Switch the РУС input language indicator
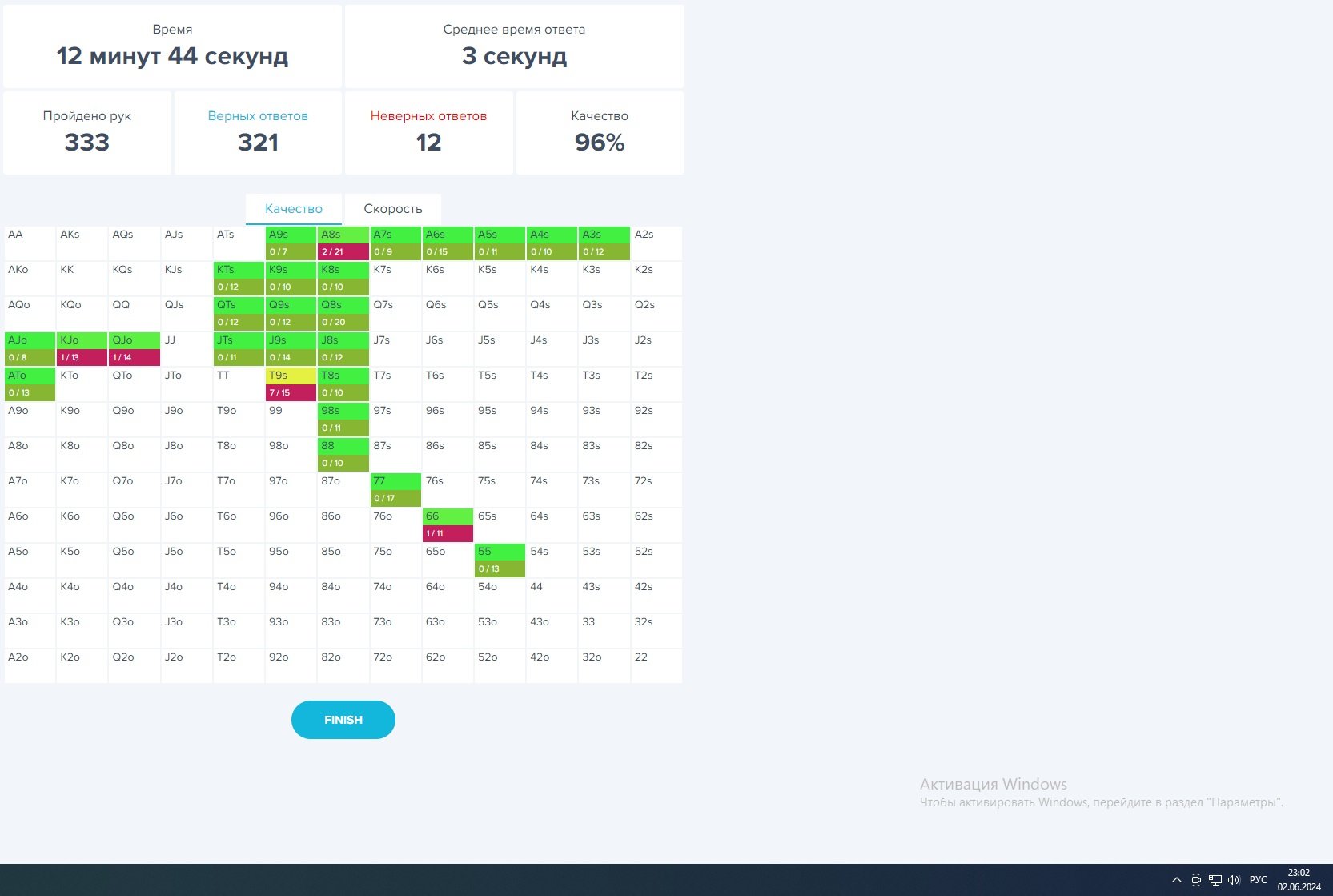Image resolution: width=1333 pixels, height=896 pixels. click(1258, 880)
